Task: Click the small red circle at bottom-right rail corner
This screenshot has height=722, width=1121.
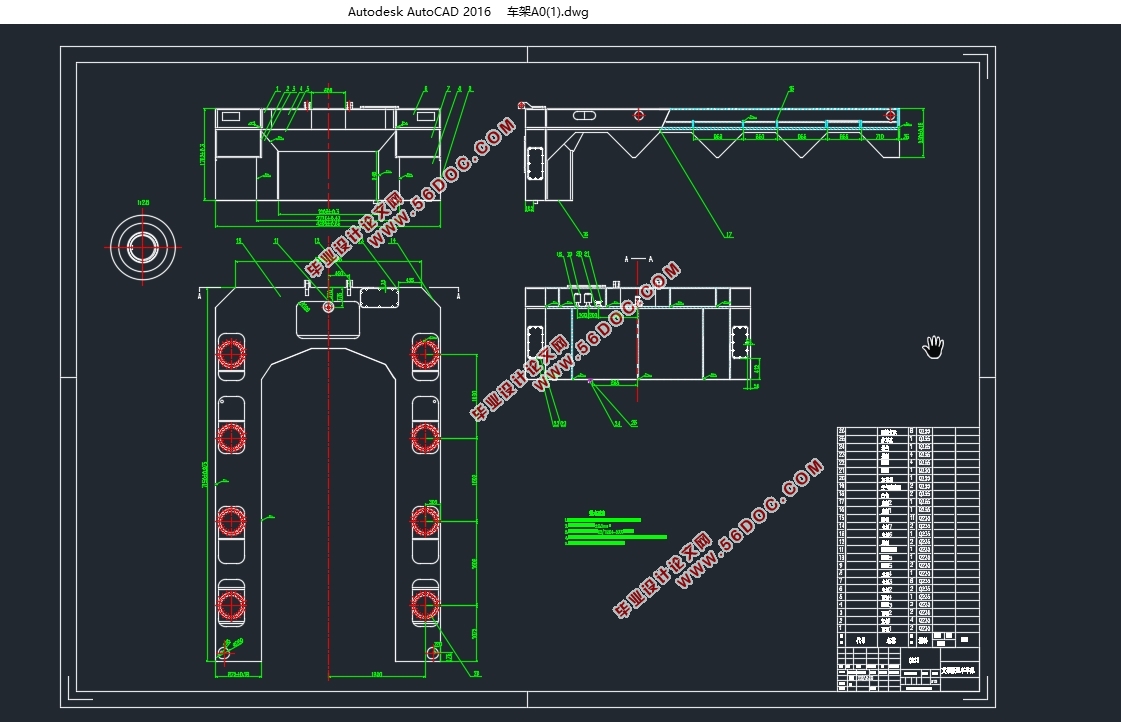Action: pyautogui.click(x=433, y=653)
